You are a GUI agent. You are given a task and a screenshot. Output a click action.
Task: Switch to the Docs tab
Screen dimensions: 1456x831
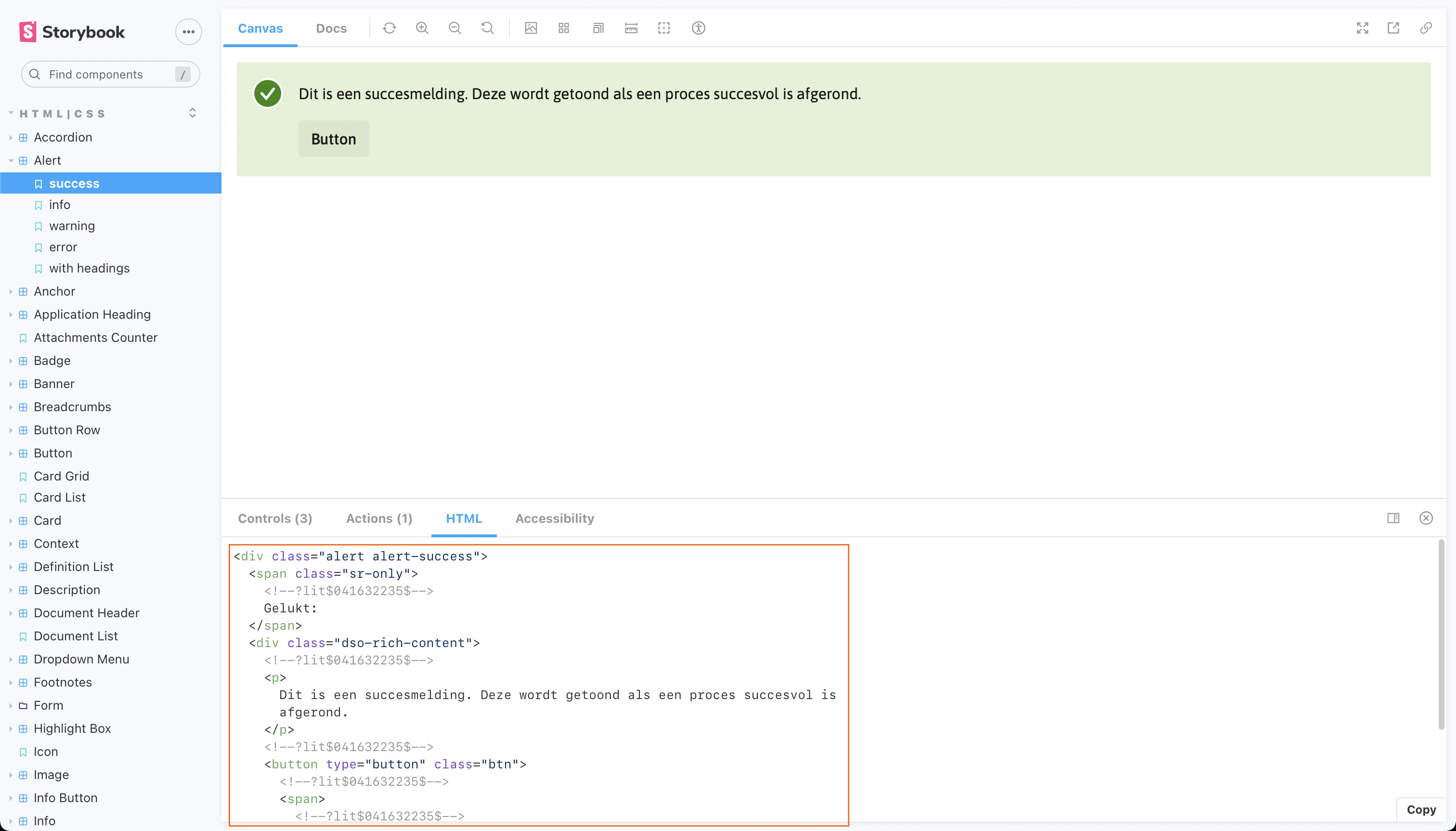click(x=331, y=28)
